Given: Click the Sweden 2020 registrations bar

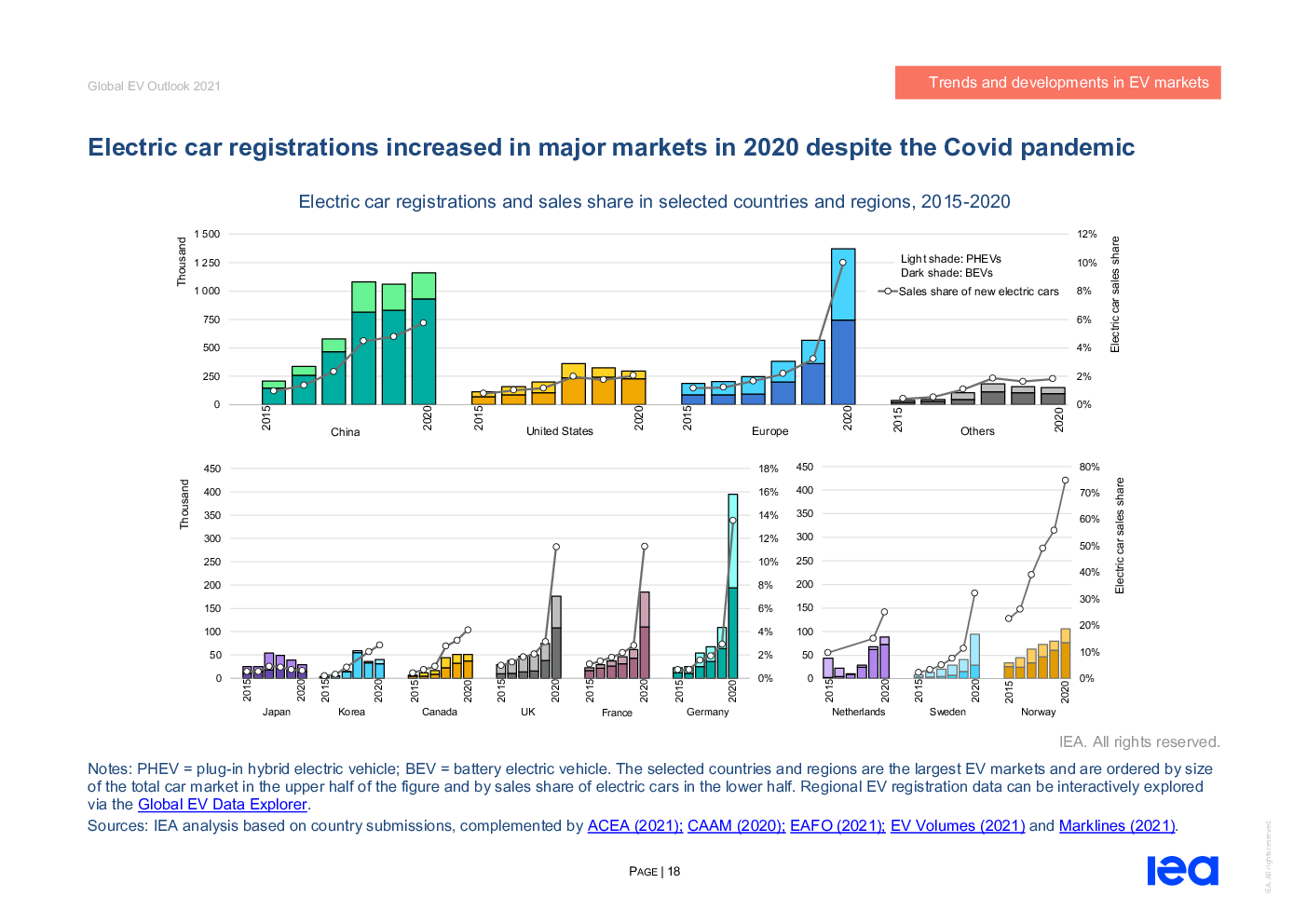Looking at the screenshot, I should coord(974,656).
